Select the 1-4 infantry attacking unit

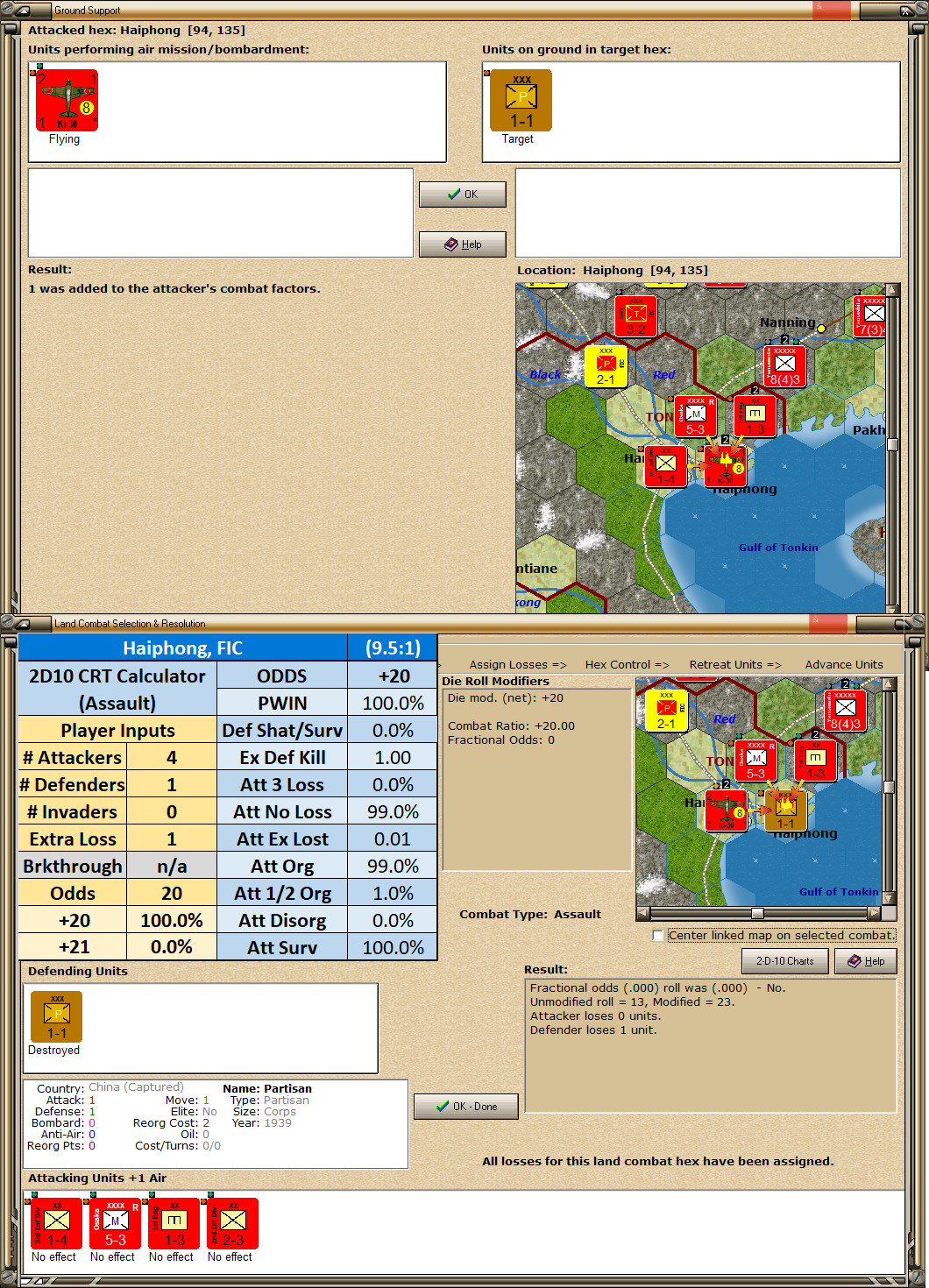point(56,1224)
